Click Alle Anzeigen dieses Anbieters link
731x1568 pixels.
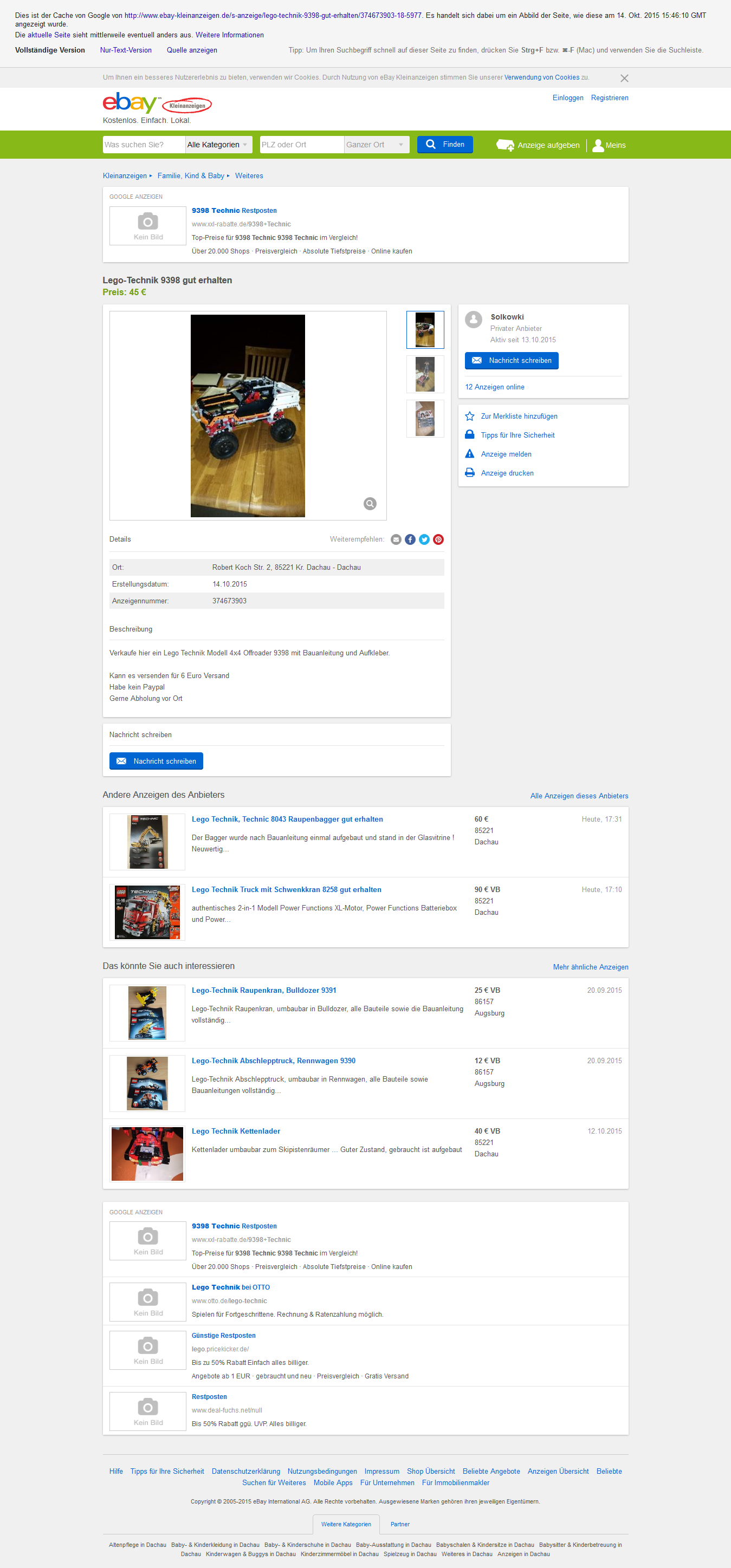tap(579, 796)
